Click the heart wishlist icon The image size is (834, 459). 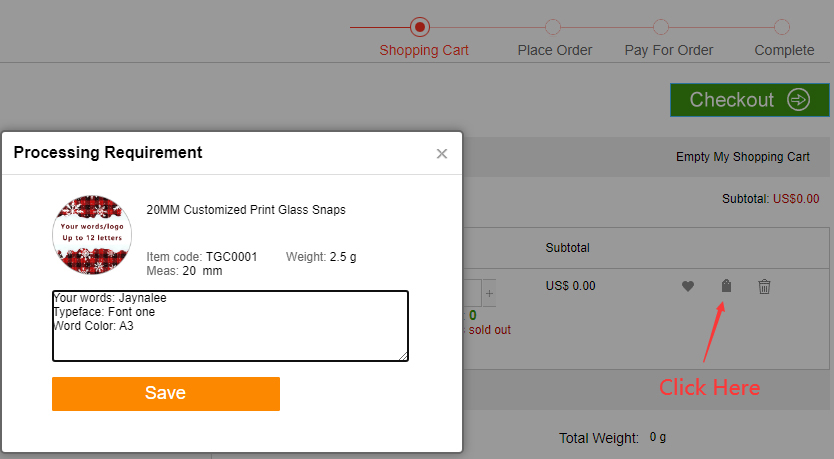point(688,287)
